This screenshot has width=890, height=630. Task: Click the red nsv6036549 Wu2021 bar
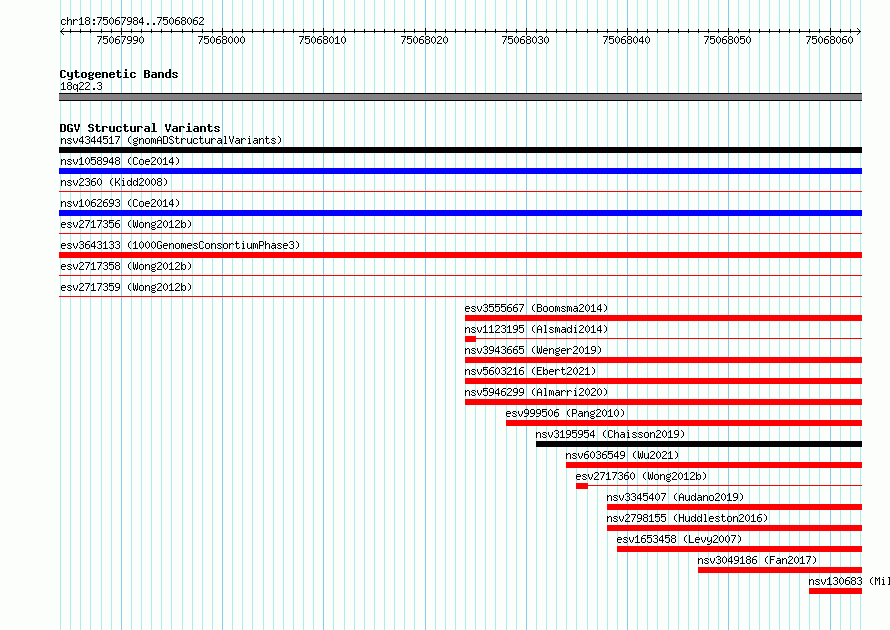(x=714, y=465)
